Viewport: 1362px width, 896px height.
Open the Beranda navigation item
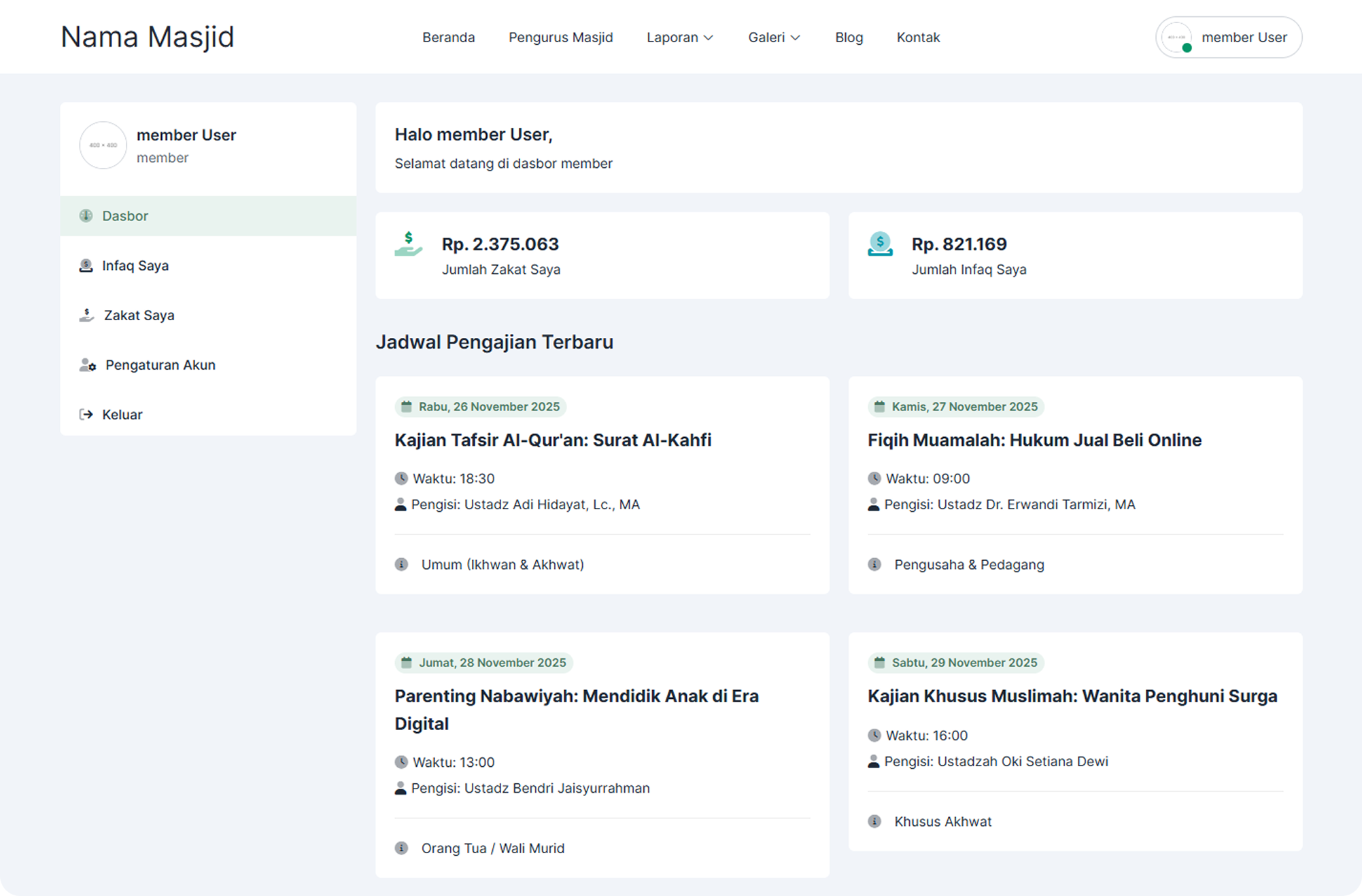tap(448, 37)
